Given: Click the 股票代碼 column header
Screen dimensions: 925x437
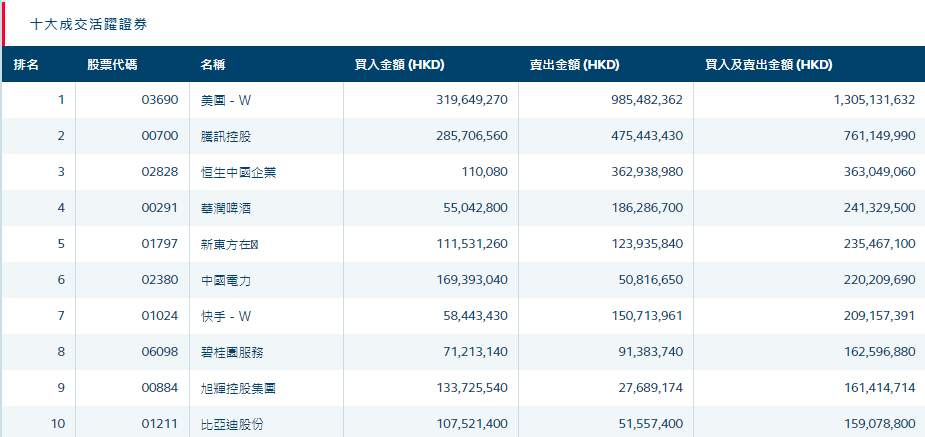Looking at the screenshot, I should 112,65.
